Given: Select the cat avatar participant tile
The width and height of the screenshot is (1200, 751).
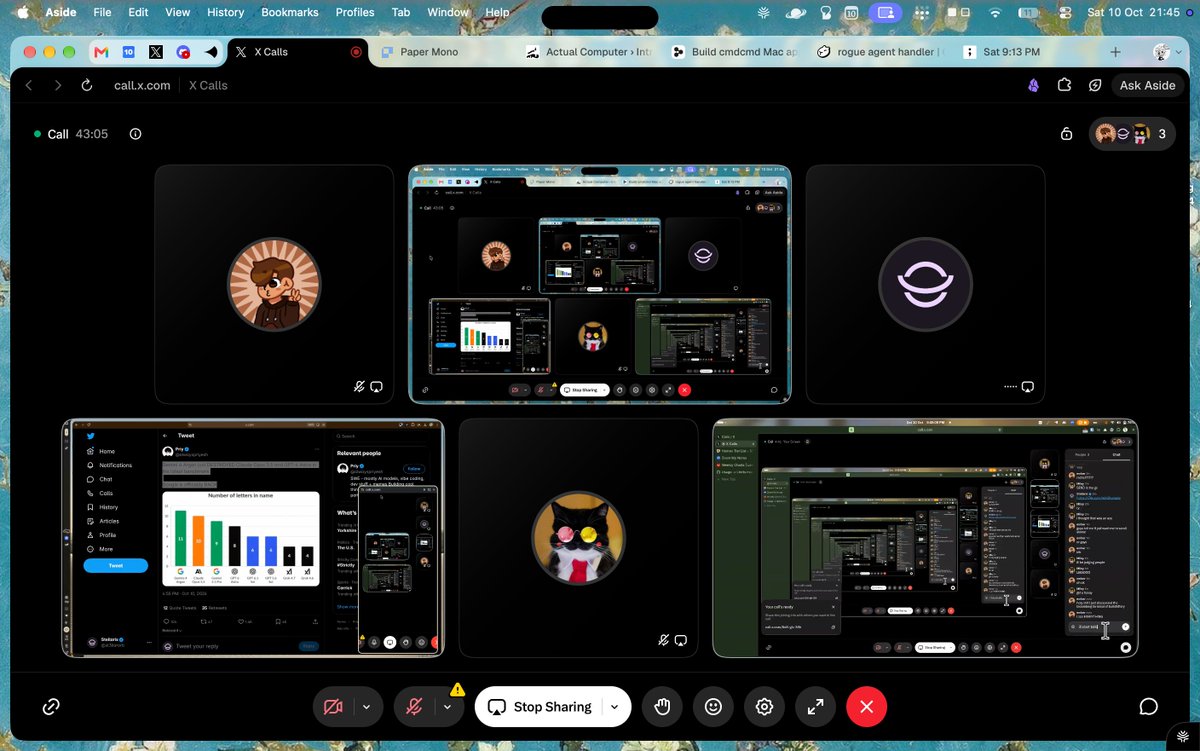Looking at the screenshot, I should pyautogui.click(x=578, y=538).
